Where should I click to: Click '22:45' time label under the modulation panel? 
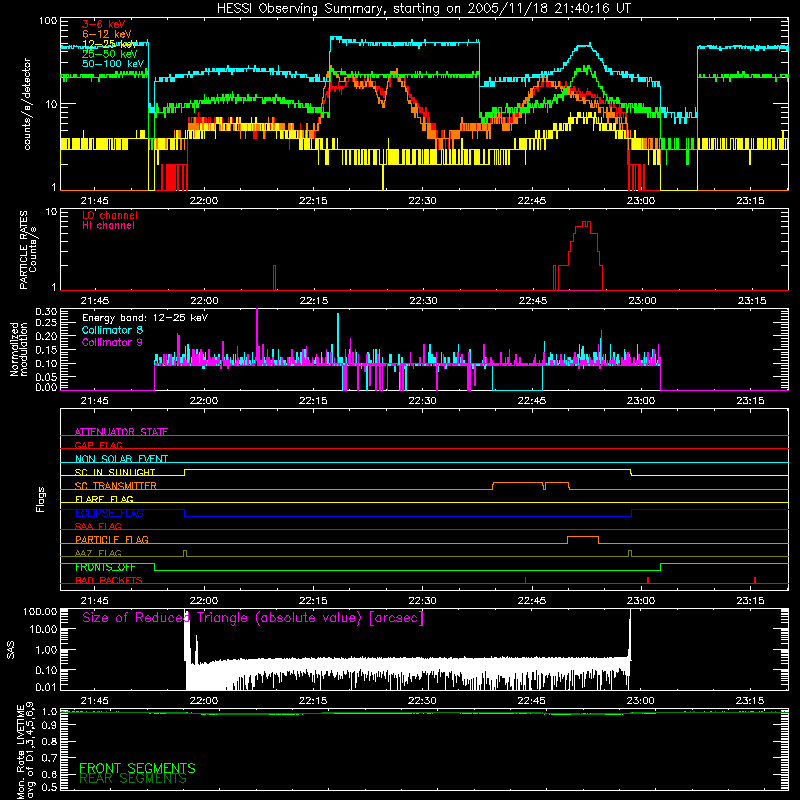pyautogui.click(x=532, y=401)
